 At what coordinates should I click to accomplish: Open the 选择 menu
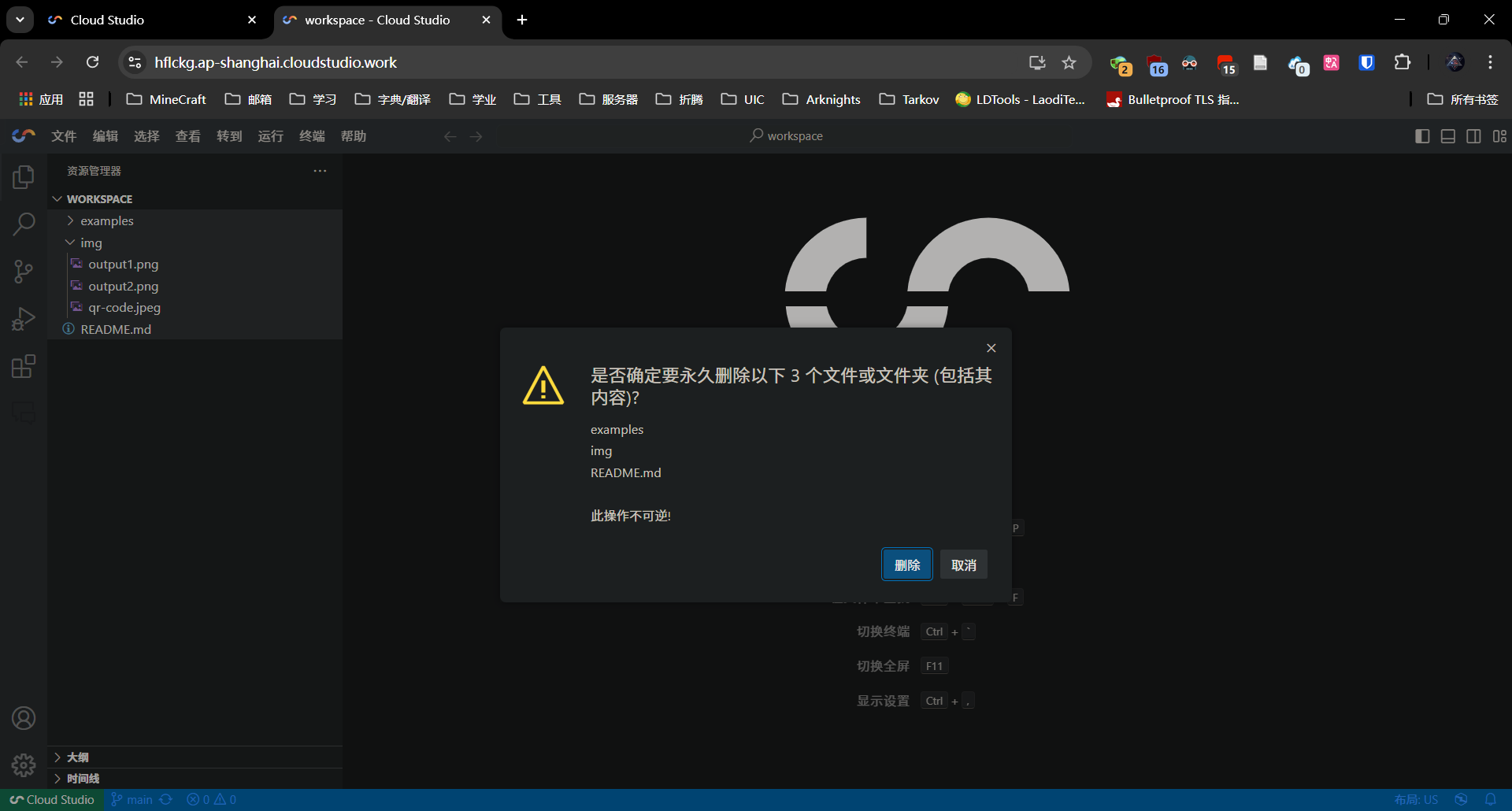146,136
